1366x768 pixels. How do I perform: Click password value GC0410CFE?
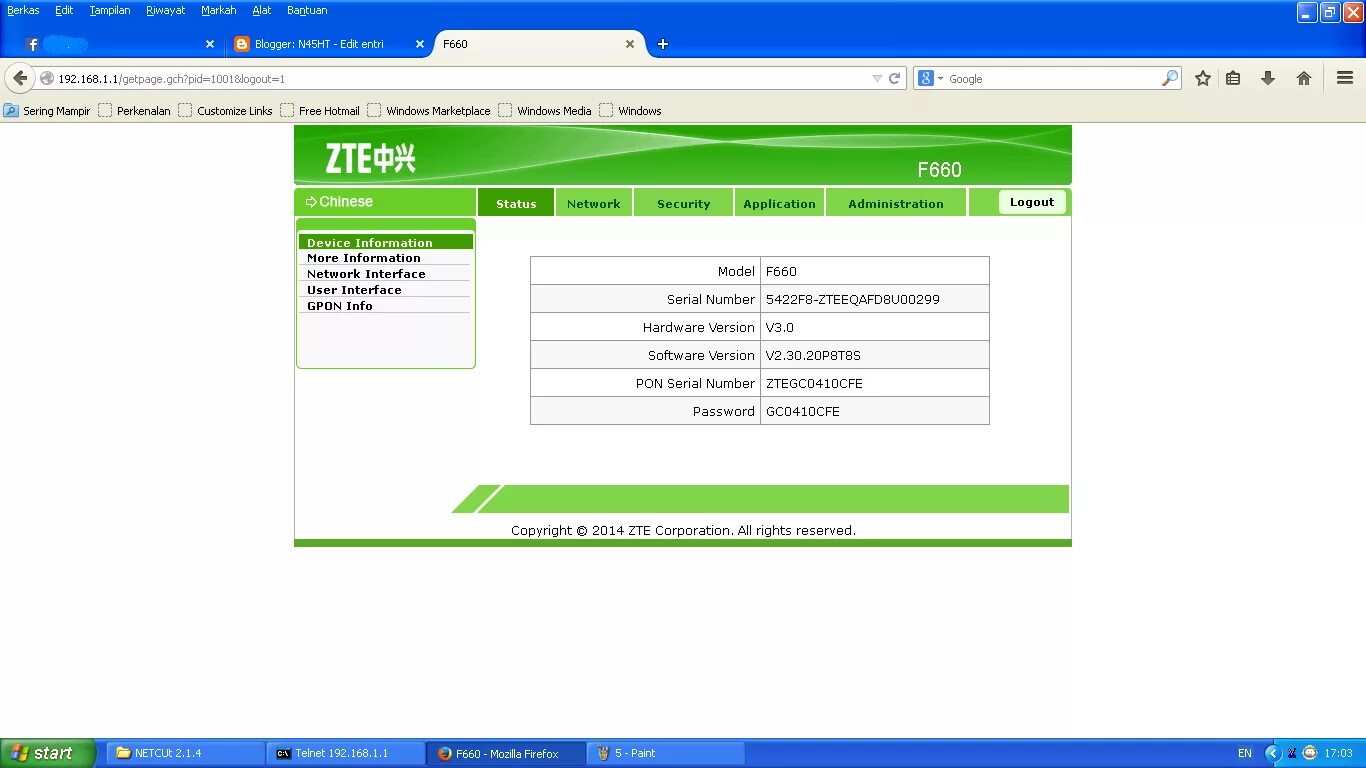803,411
